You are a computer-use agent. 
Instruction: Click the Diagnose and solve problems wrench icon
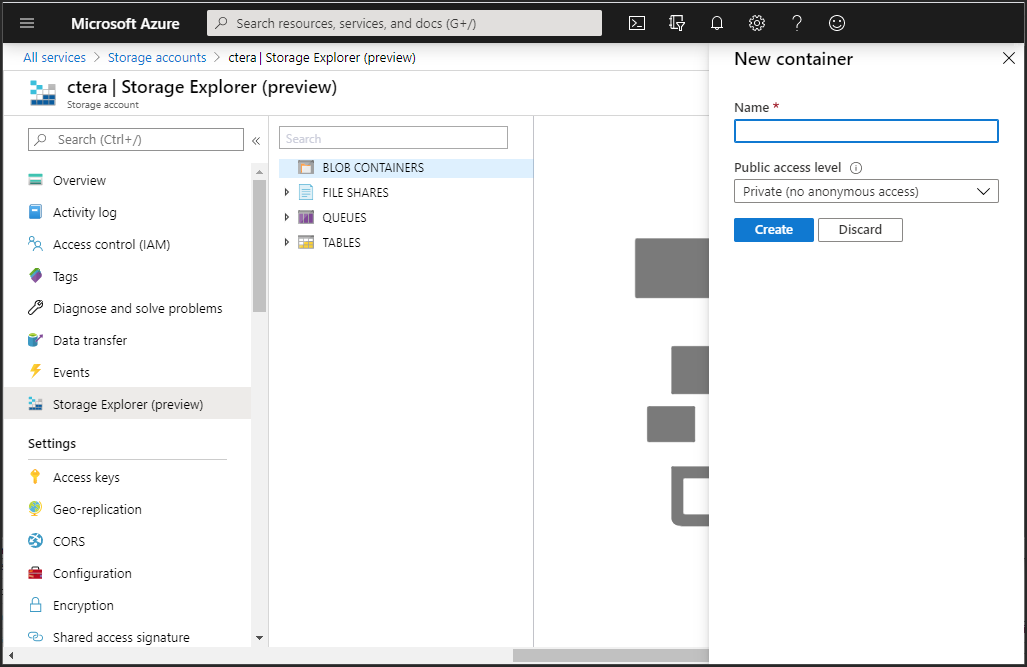(x=35, y=307)
